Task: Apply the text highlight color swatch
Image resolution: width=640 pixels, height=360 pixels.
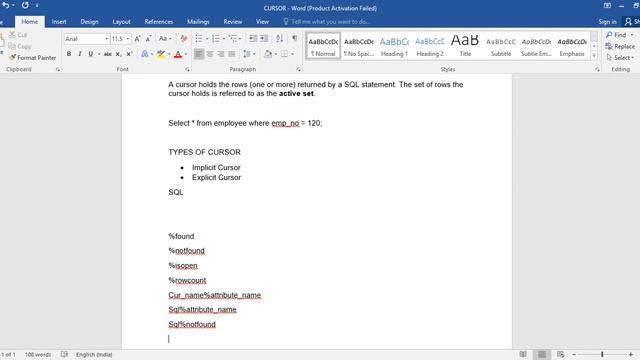Action: (161, 54)
